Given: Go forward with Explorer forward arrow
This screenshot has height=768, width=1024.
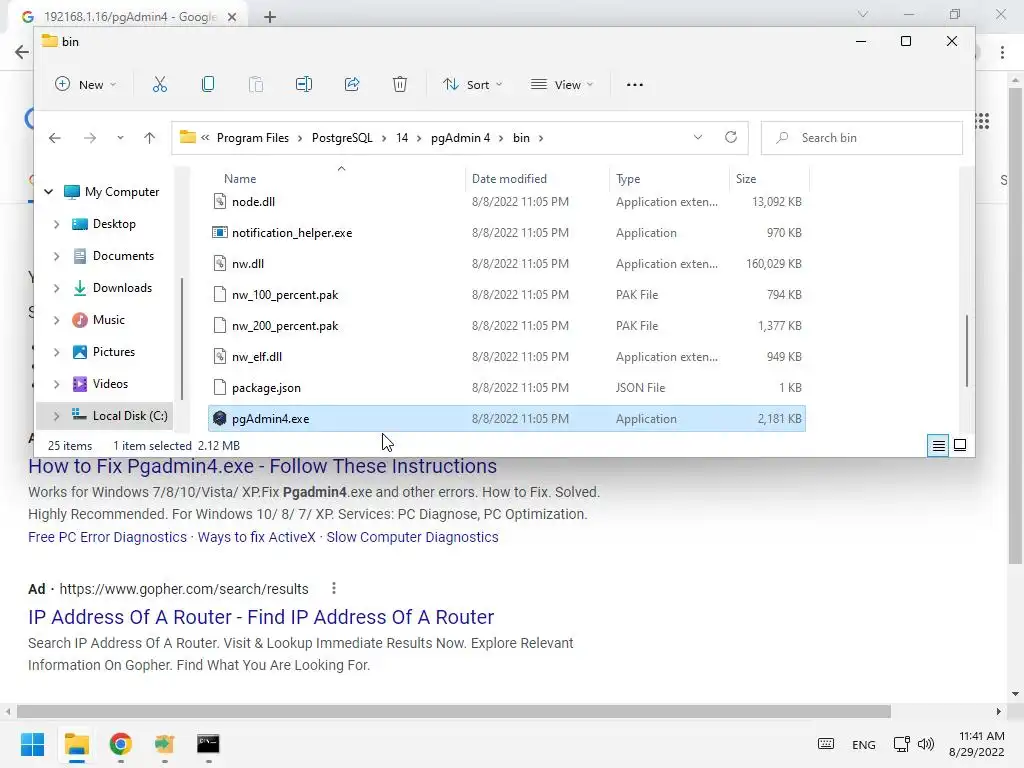Looking at the screenshot, I should click(x=90, y=138).
